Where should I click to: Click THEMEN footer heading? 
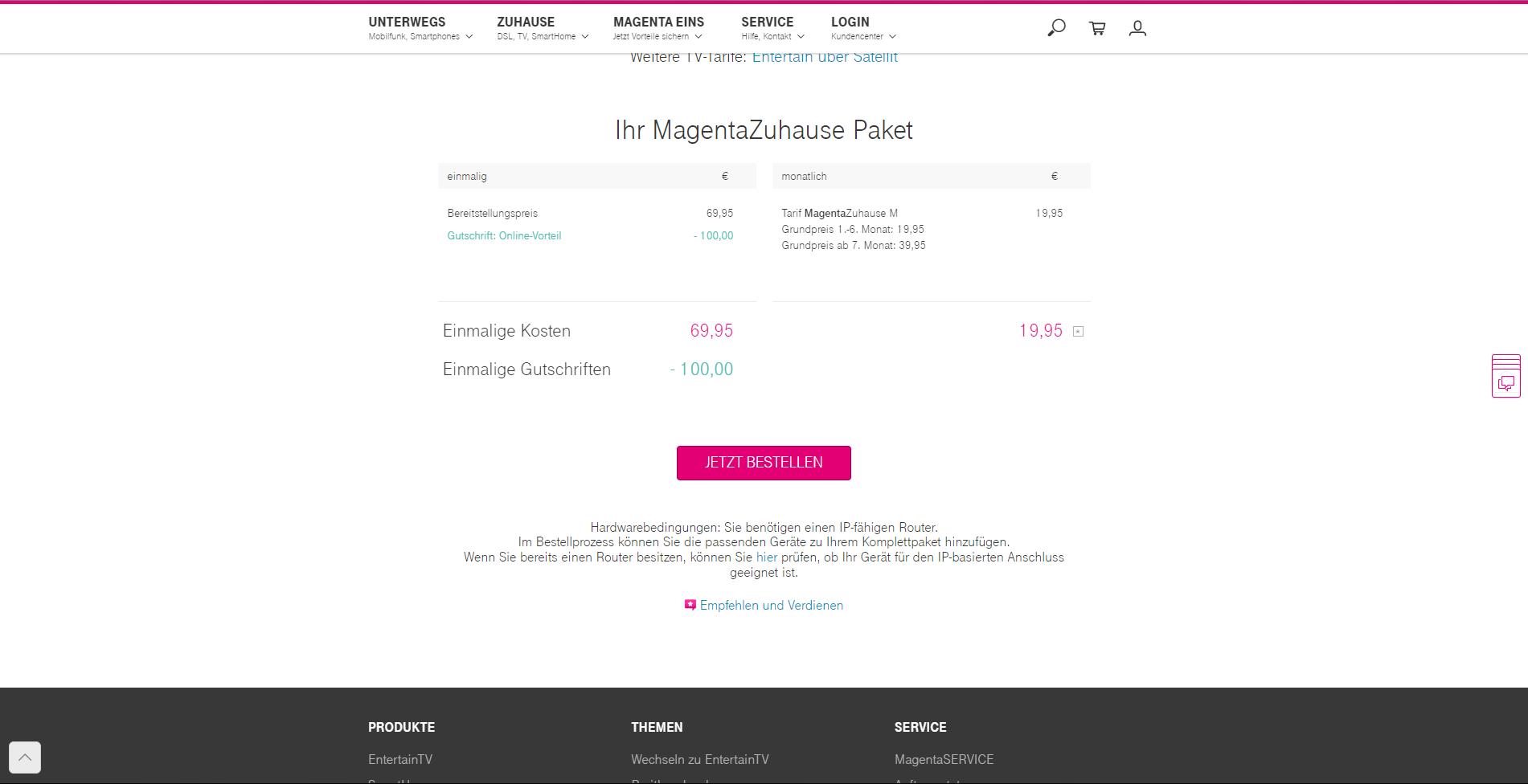click(657, 727)
